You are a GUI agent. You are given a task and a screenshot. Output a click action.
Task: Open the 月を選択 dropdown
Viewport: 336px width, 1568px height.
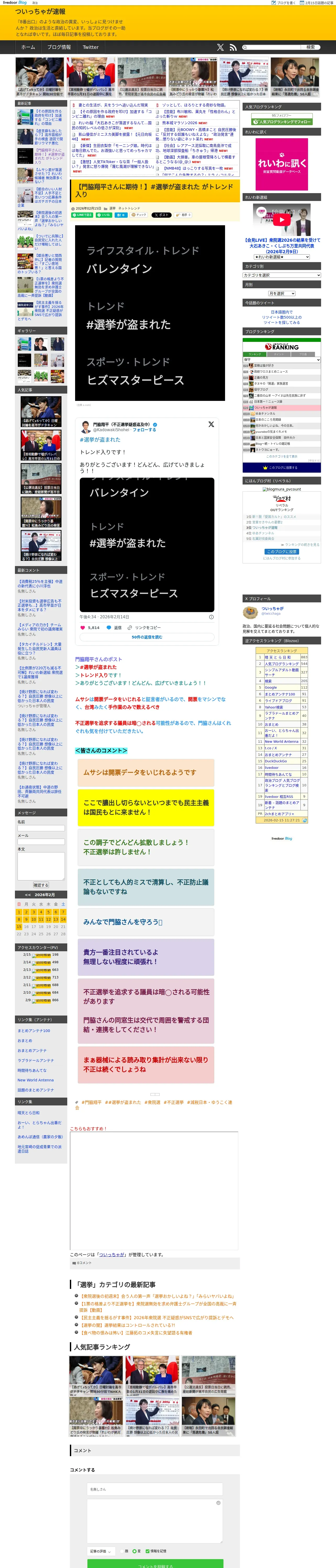click(282, 293)
